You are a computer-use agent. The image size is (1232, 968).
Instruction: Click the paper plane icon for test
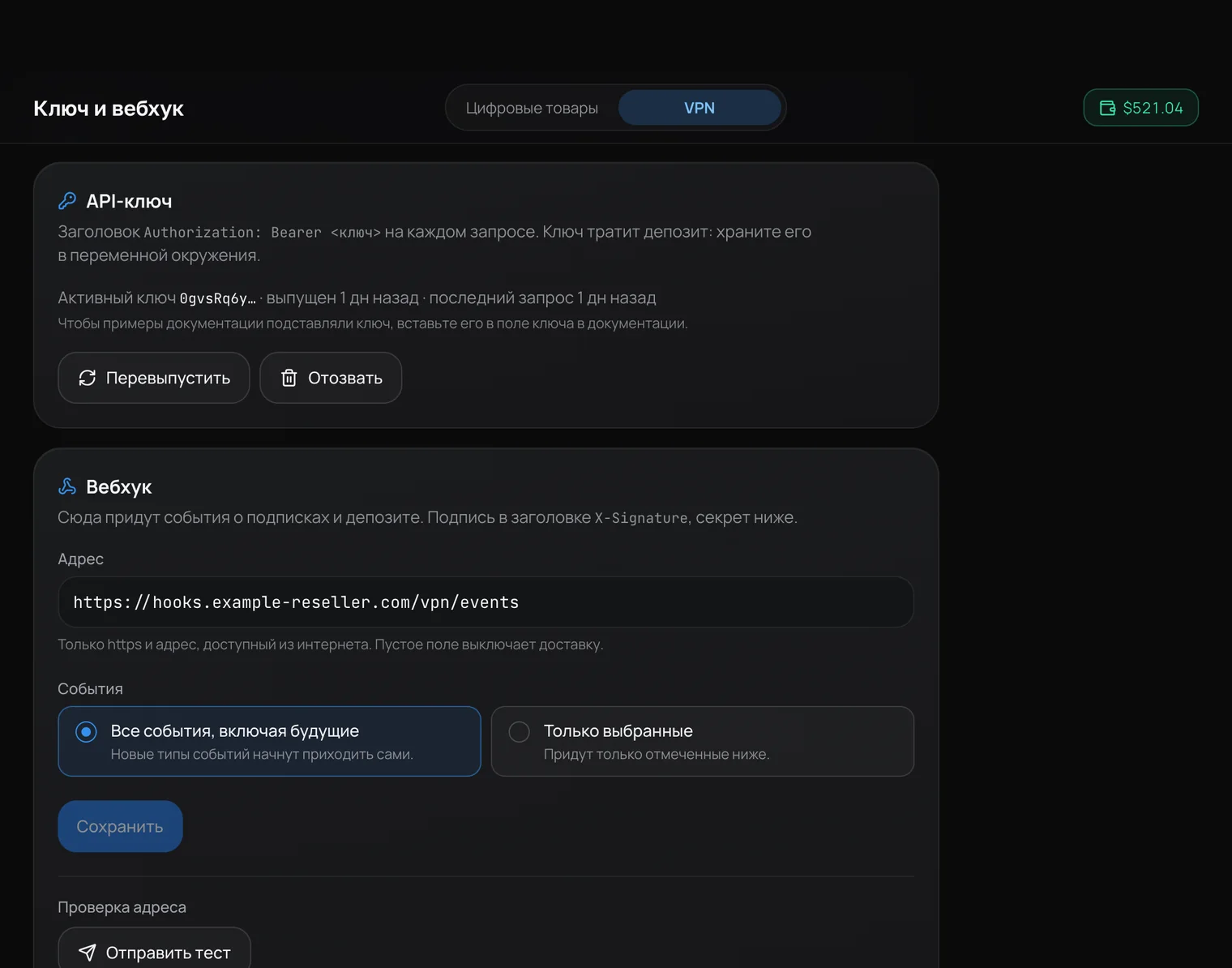coord(88,953)
